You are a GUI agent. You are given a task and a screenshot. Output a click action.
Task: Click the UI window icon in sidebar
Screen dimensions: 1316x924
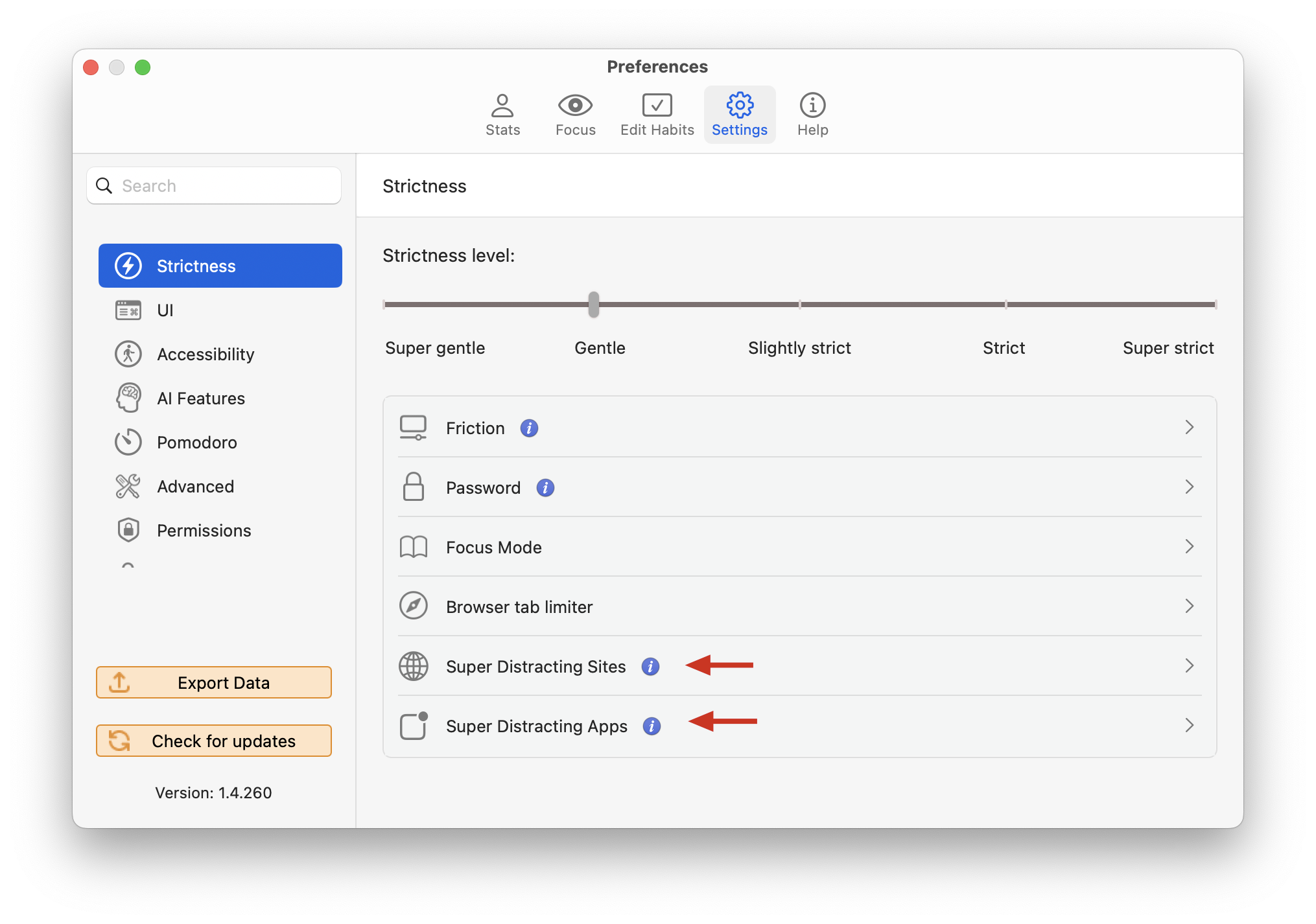tap(128, 310)
